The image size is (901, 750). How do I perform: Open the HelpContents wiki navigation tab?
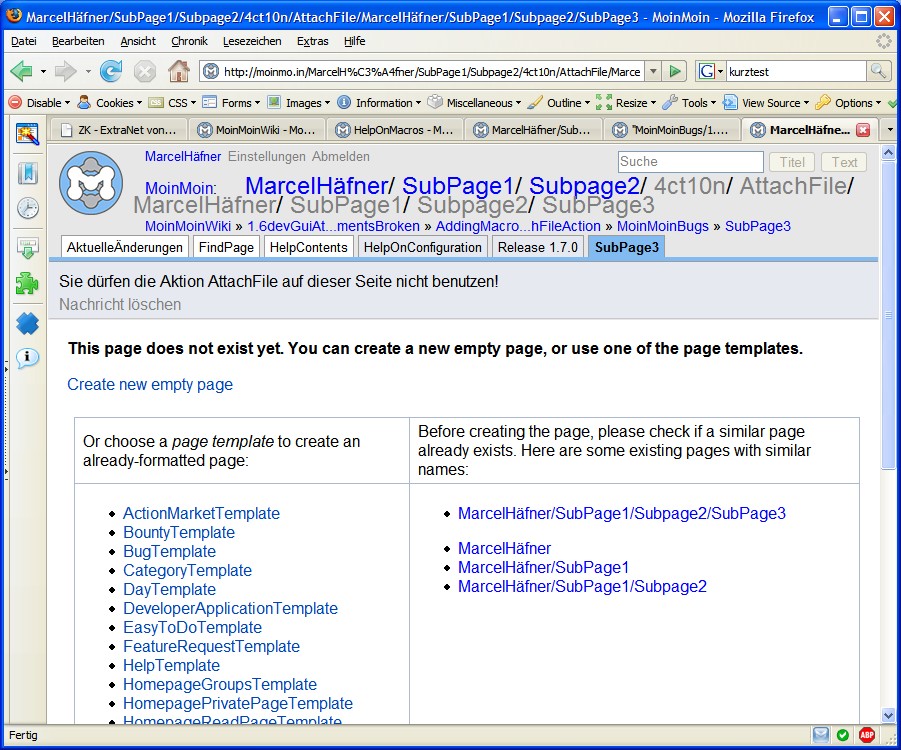click(309, 247)
